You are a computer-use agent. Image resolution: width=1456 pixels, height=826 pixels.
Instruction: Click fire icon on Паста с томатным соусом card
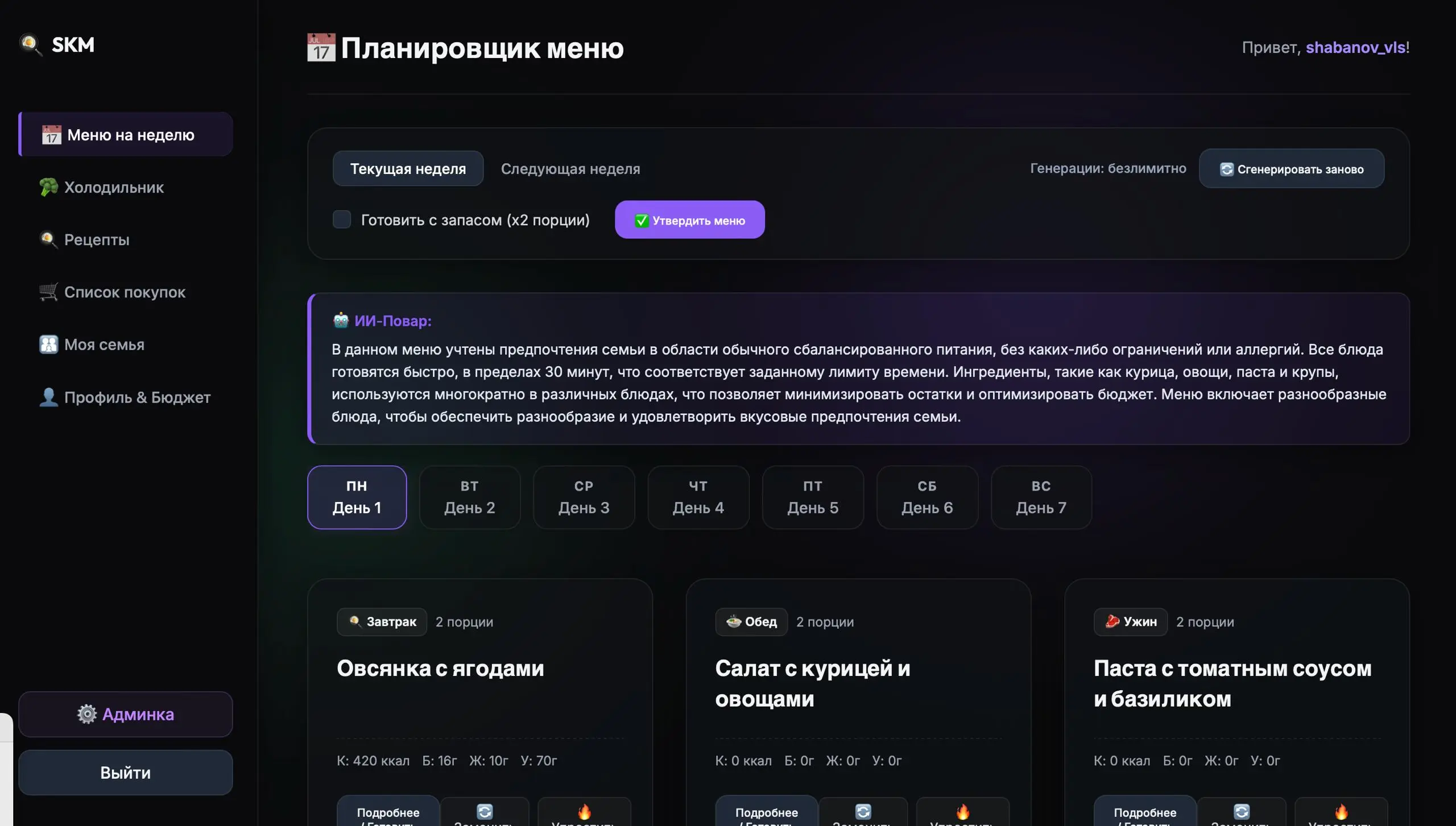point(1341,811)
